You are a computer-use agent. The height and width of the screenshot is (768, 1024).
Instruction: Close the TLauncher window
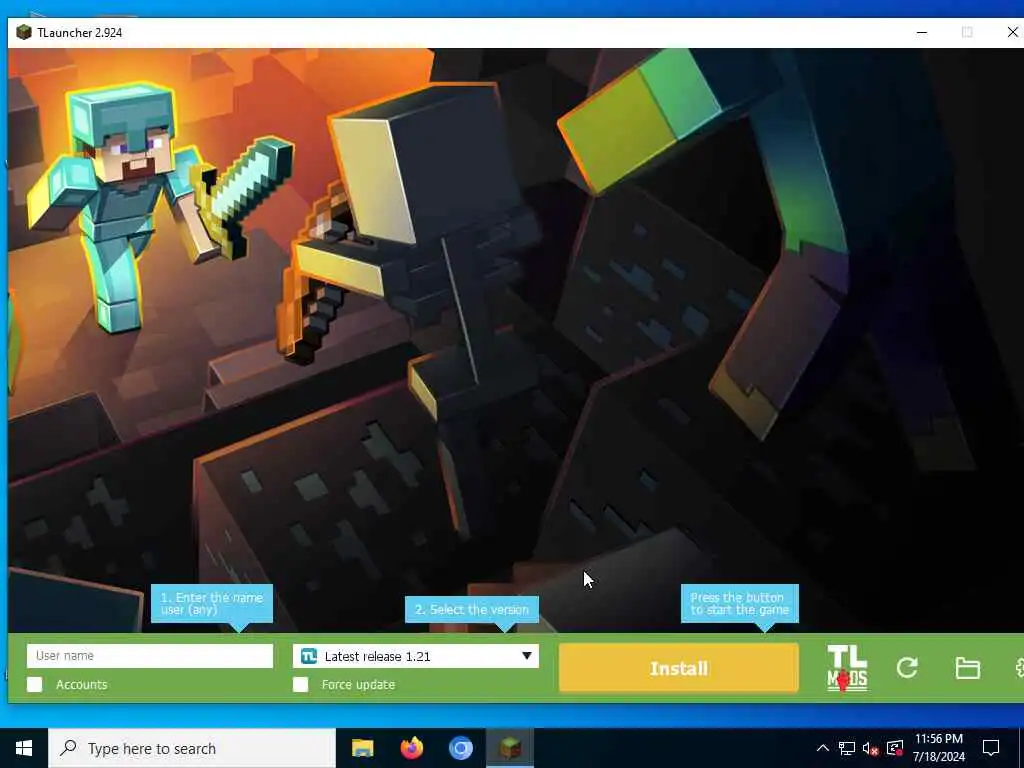(x=1012, y=32)
